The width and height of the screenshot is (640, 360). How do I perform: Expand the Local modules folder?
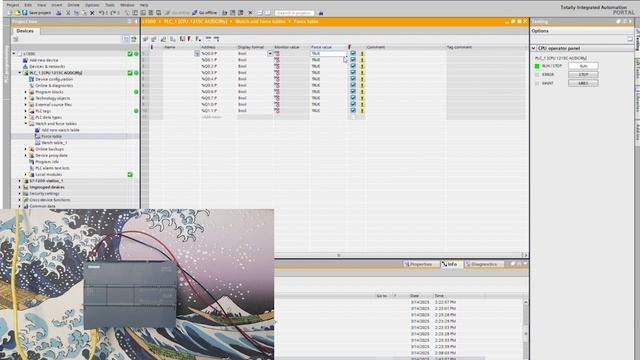[26, 174]
